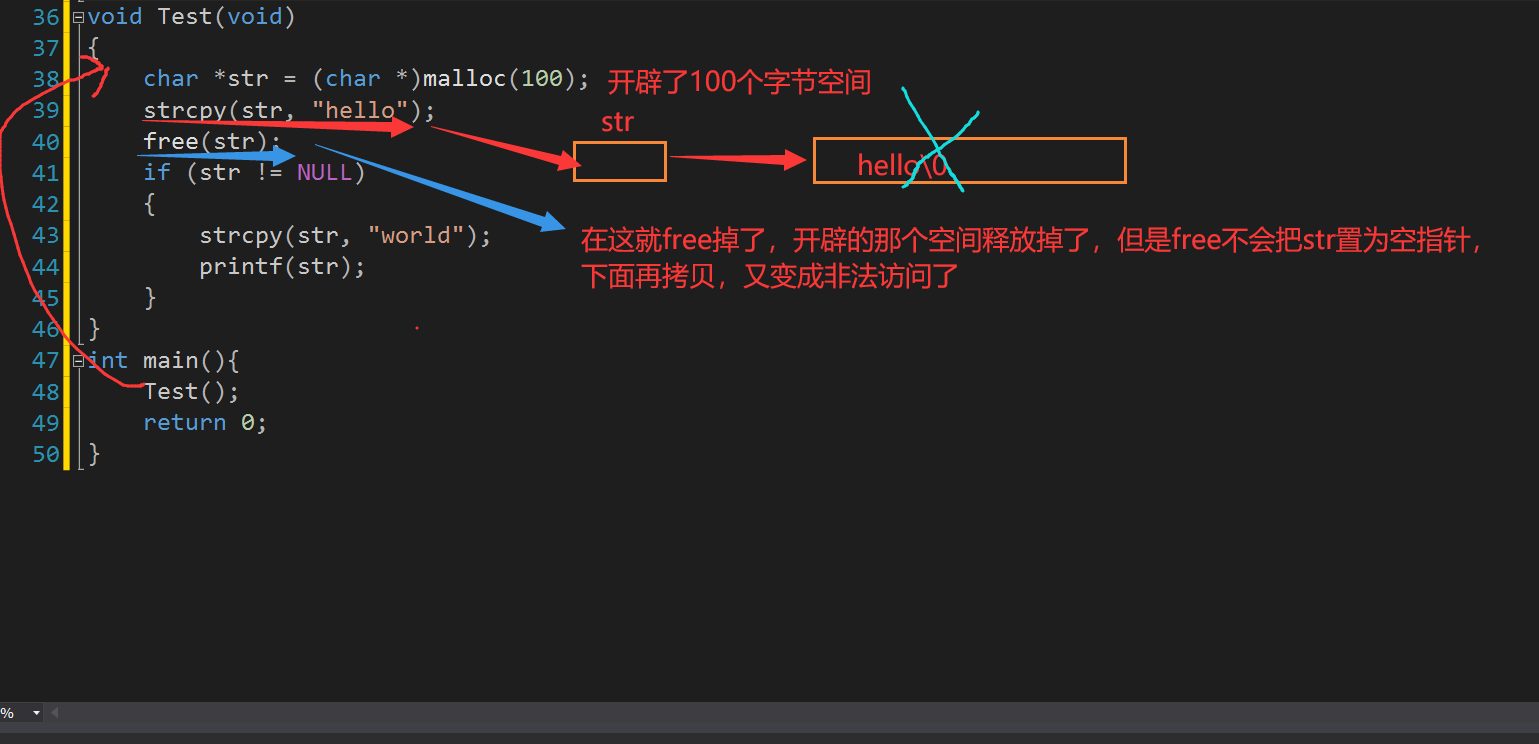
Task: Click the free(str) statement
Action: pyautogui.click(x=213, y=142)
